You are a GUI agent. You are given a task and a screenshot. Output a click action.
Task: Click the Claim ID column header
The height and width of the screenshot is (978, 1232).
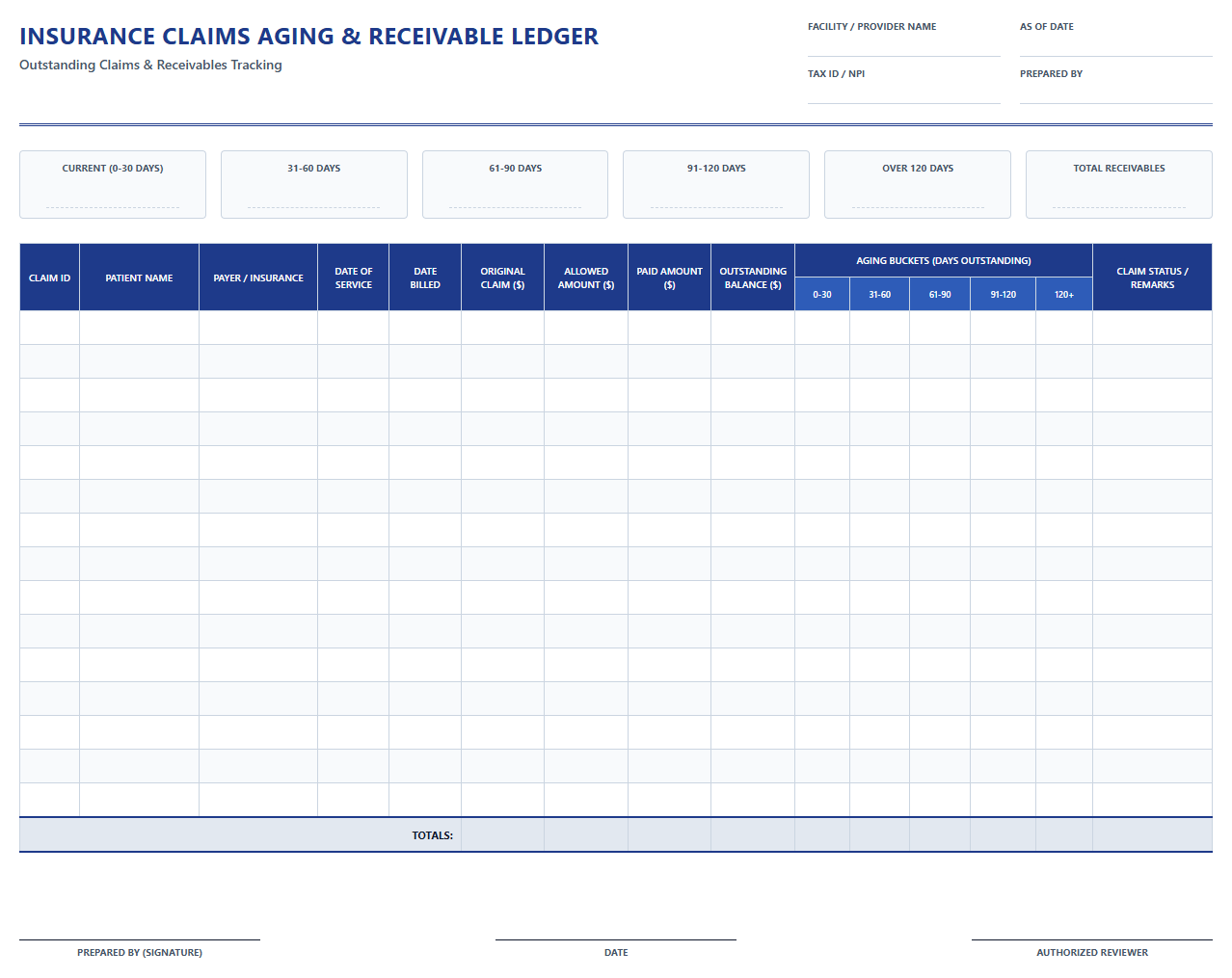pyautogui.click(x=49, y=278)
